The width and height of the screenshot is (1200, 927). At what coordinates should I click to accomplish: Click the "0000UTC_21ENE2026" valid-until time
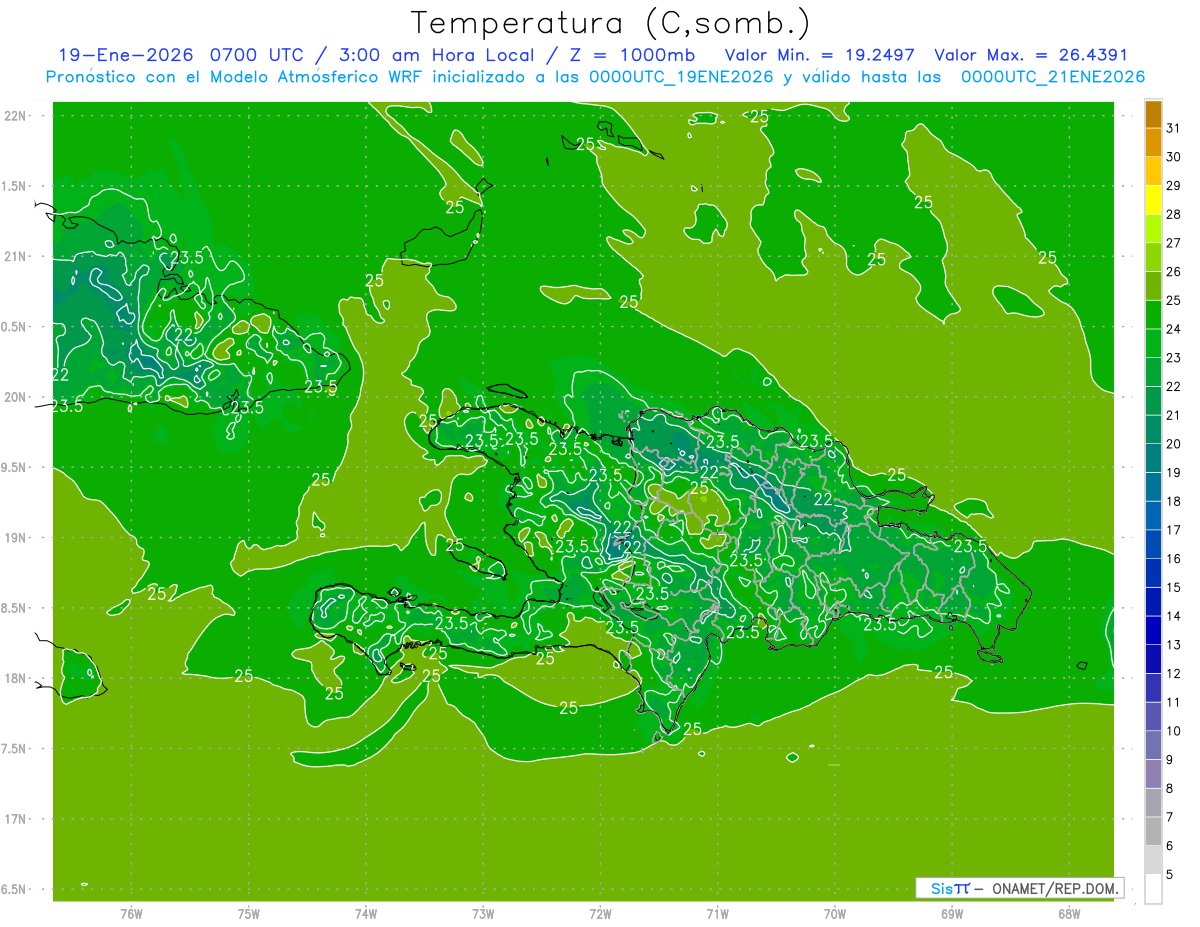1053,77
